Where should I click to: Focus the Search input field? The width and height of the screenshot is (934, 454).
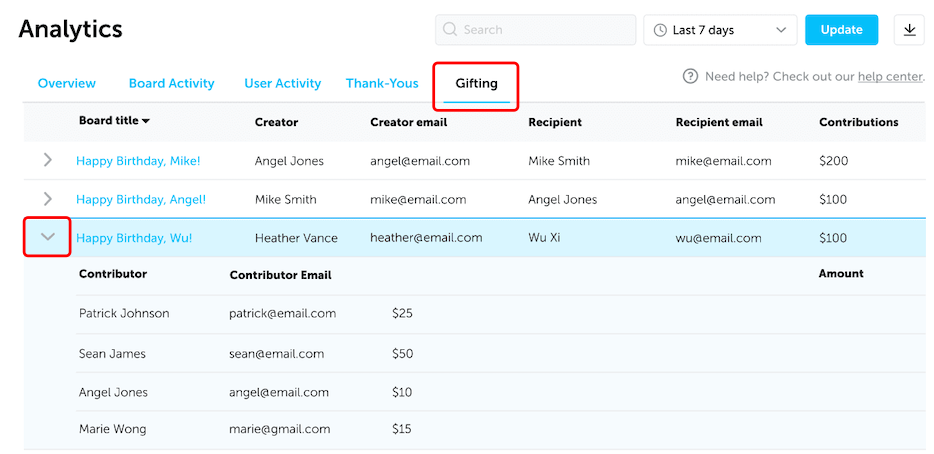(x=536, y=30)
